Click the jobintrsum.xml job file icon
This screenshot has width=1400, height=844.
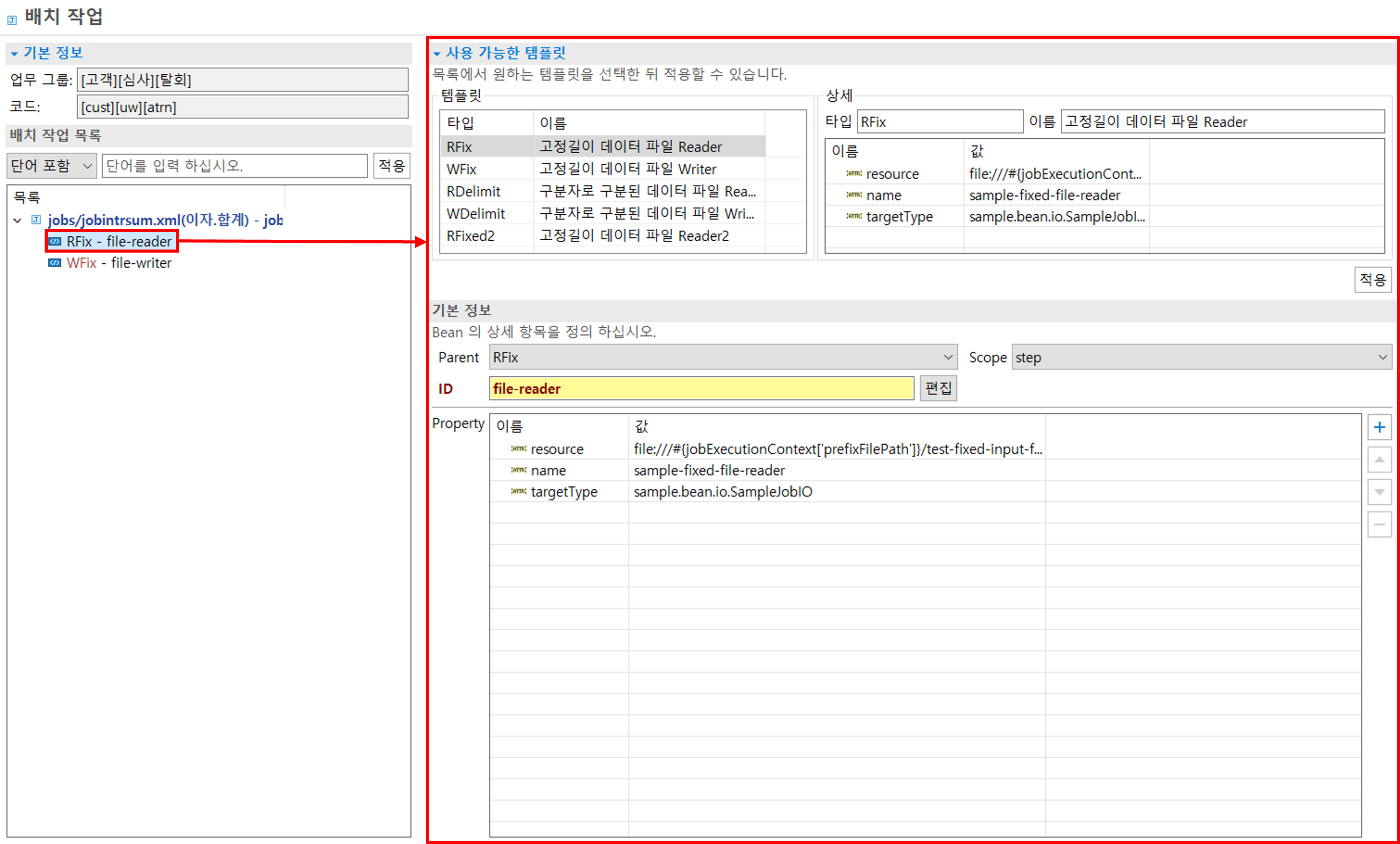[x=36, y=220]
